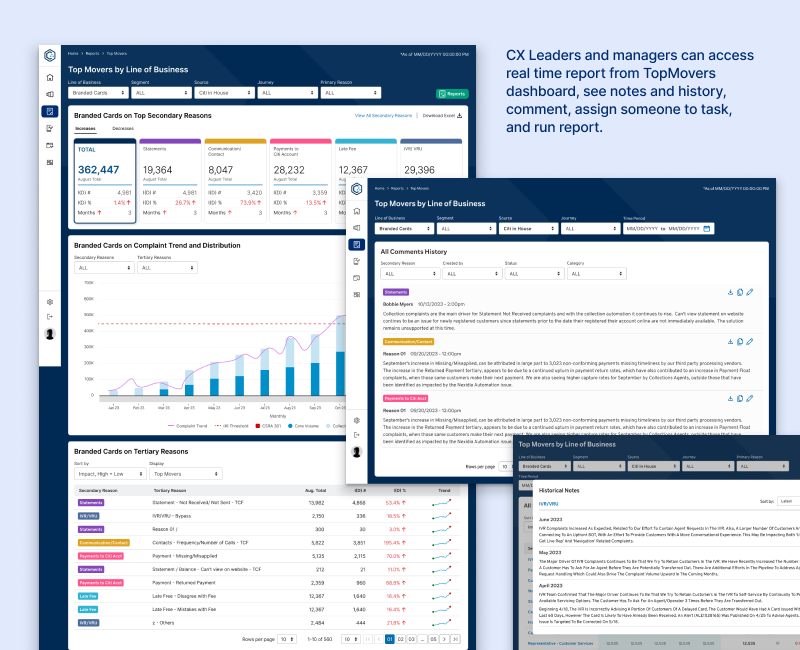Click Trend sparkline for 'z - Others' row
Image resolution: width=800 pixels, height=650 pixels.
[x=441, y=622]
